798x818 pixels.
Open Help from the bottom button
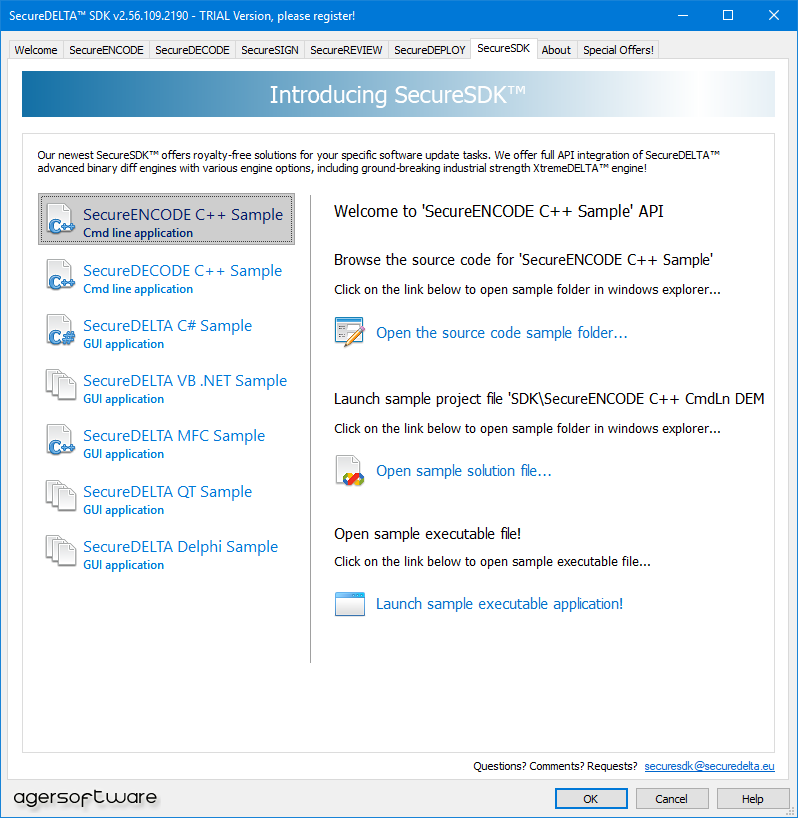(753, 799)
